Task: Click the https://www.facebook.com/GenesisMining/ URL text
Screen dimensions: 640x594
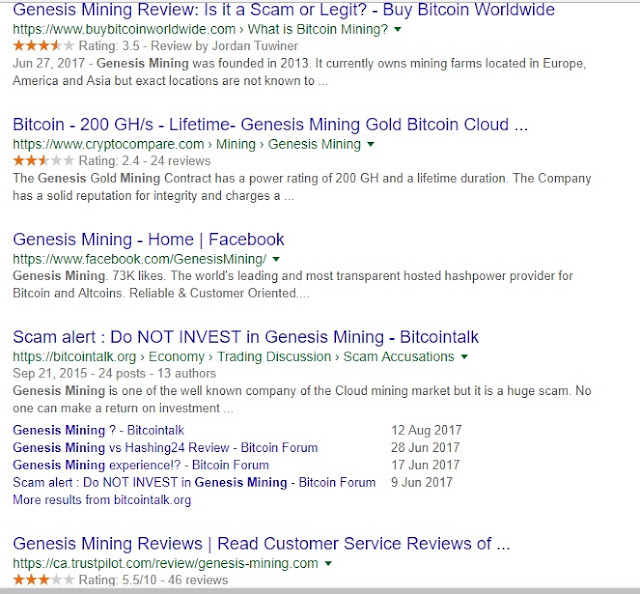Action: point(140,259)
